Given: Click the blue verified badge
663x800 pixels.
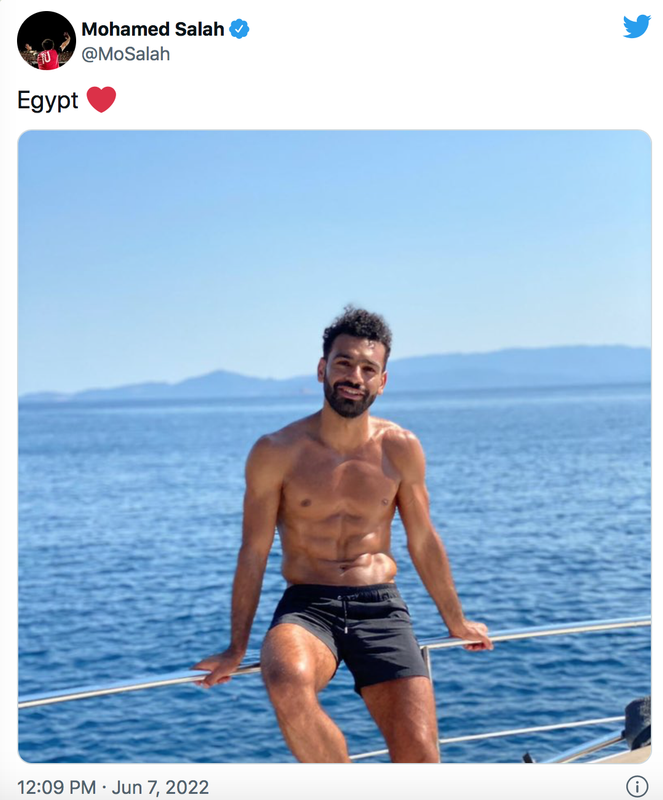Looking at the screenshot, I should (239, 29).
